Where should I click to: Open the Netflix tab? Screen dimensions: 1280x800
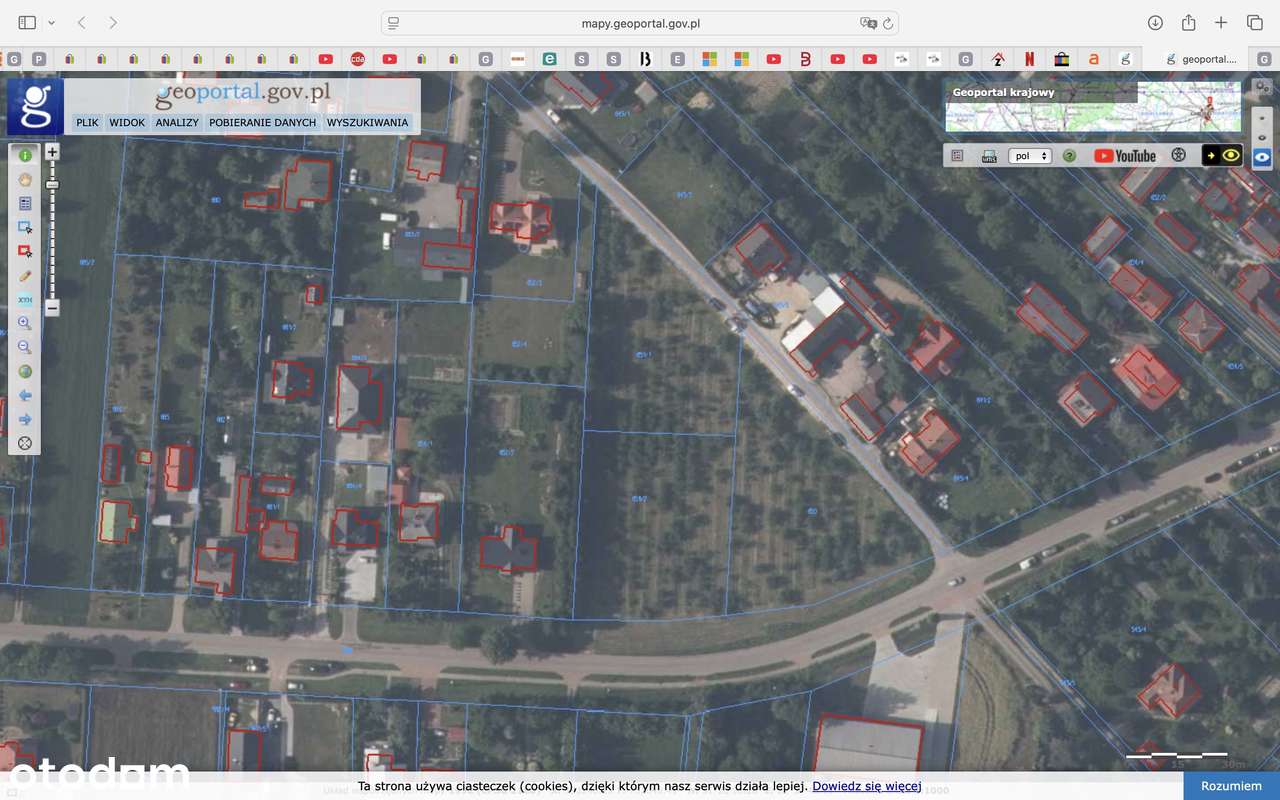pos(1029,59)
